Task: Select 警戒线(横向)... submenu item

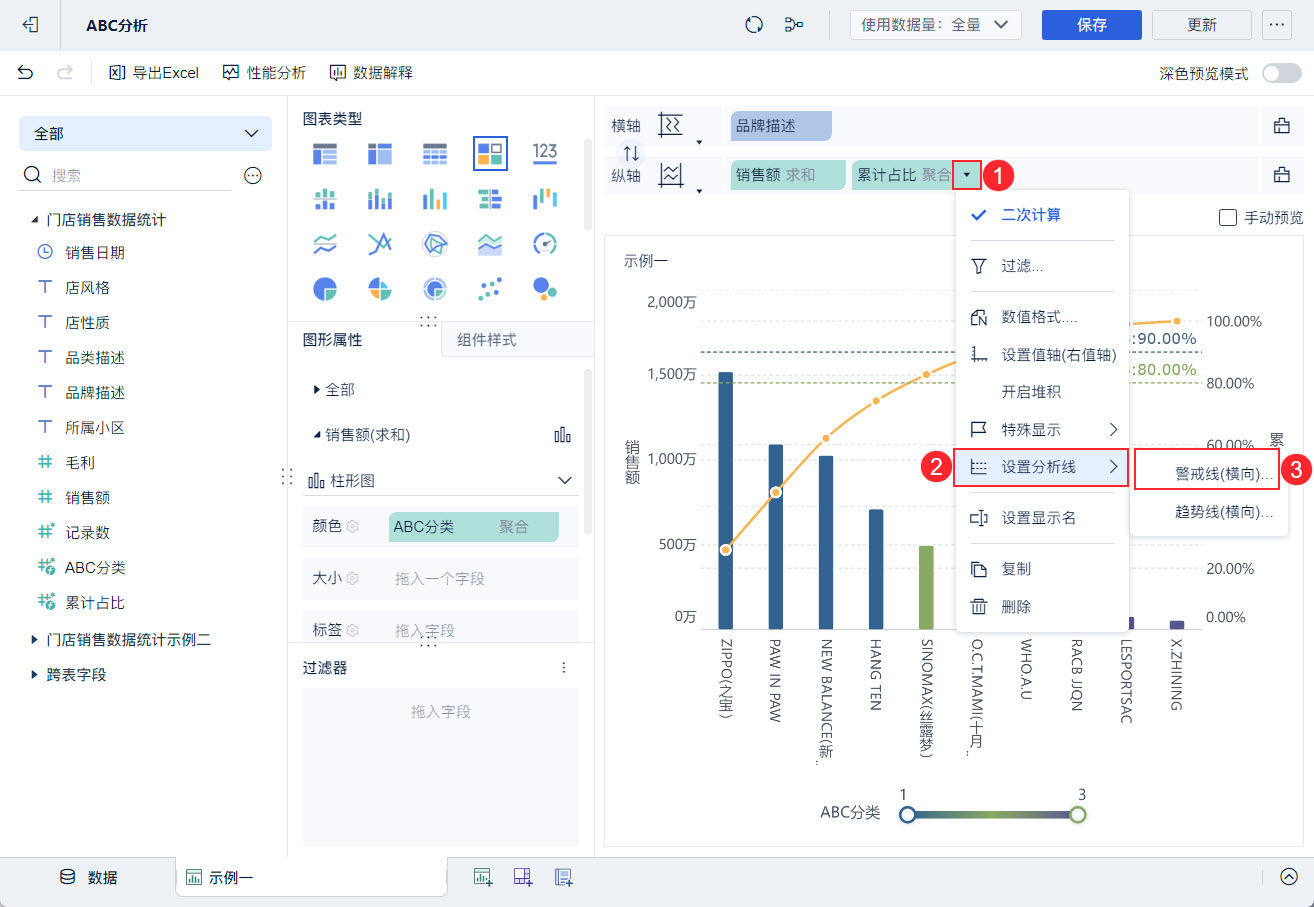Action: [1207, 474]
